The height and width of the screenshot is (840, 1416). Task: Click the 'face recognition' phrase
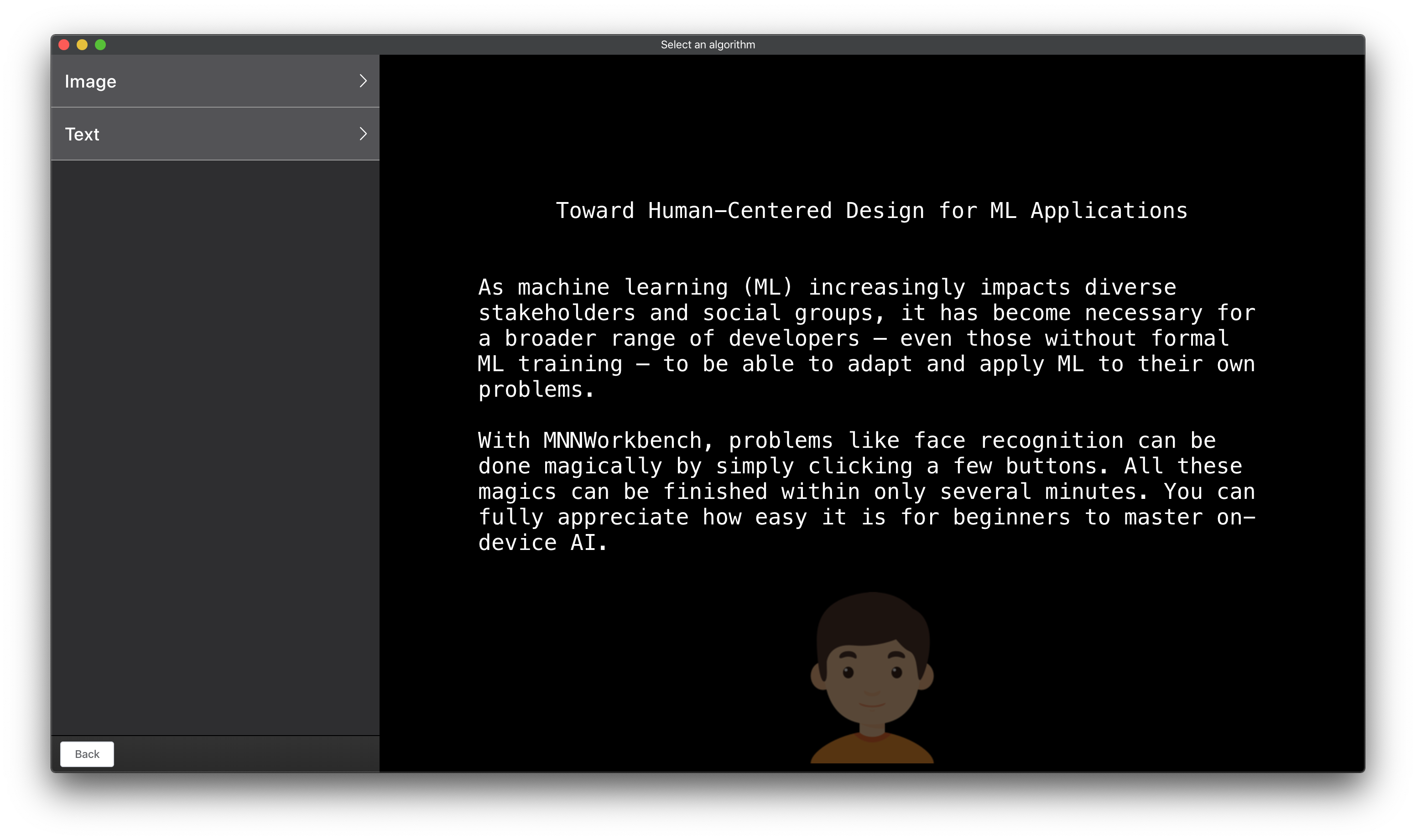pyautogui.click(x=1018, y=441)
